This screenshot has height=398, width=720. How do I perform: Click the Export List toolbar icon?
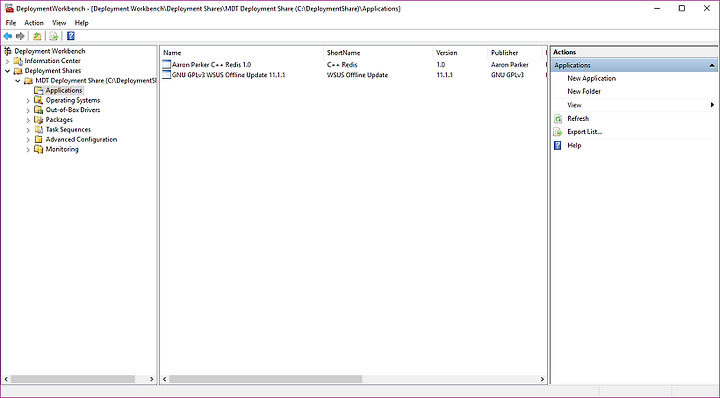click(54, 36)
